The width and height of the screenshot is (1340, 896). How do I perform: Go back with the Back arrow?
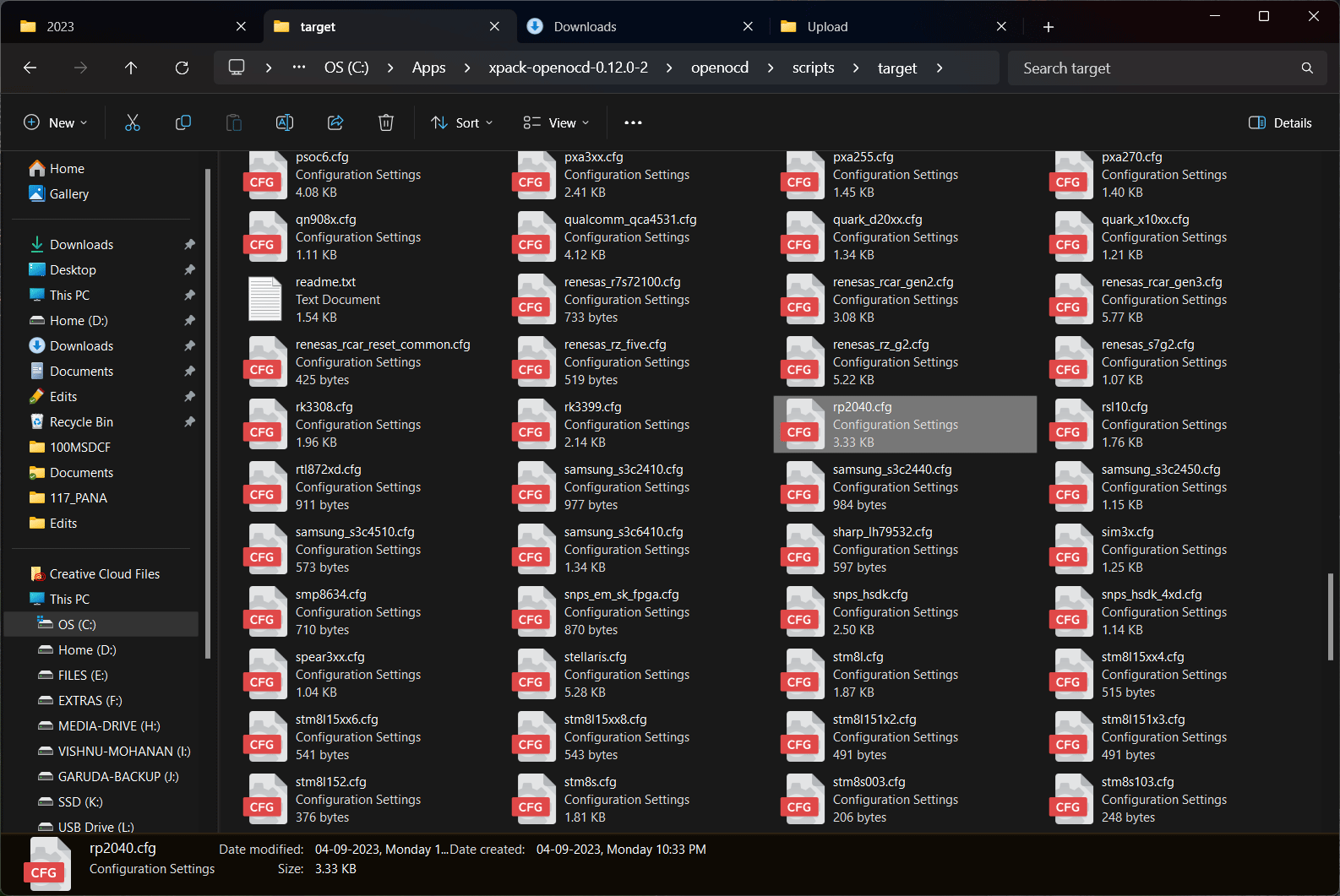click(x=30, y=68)
